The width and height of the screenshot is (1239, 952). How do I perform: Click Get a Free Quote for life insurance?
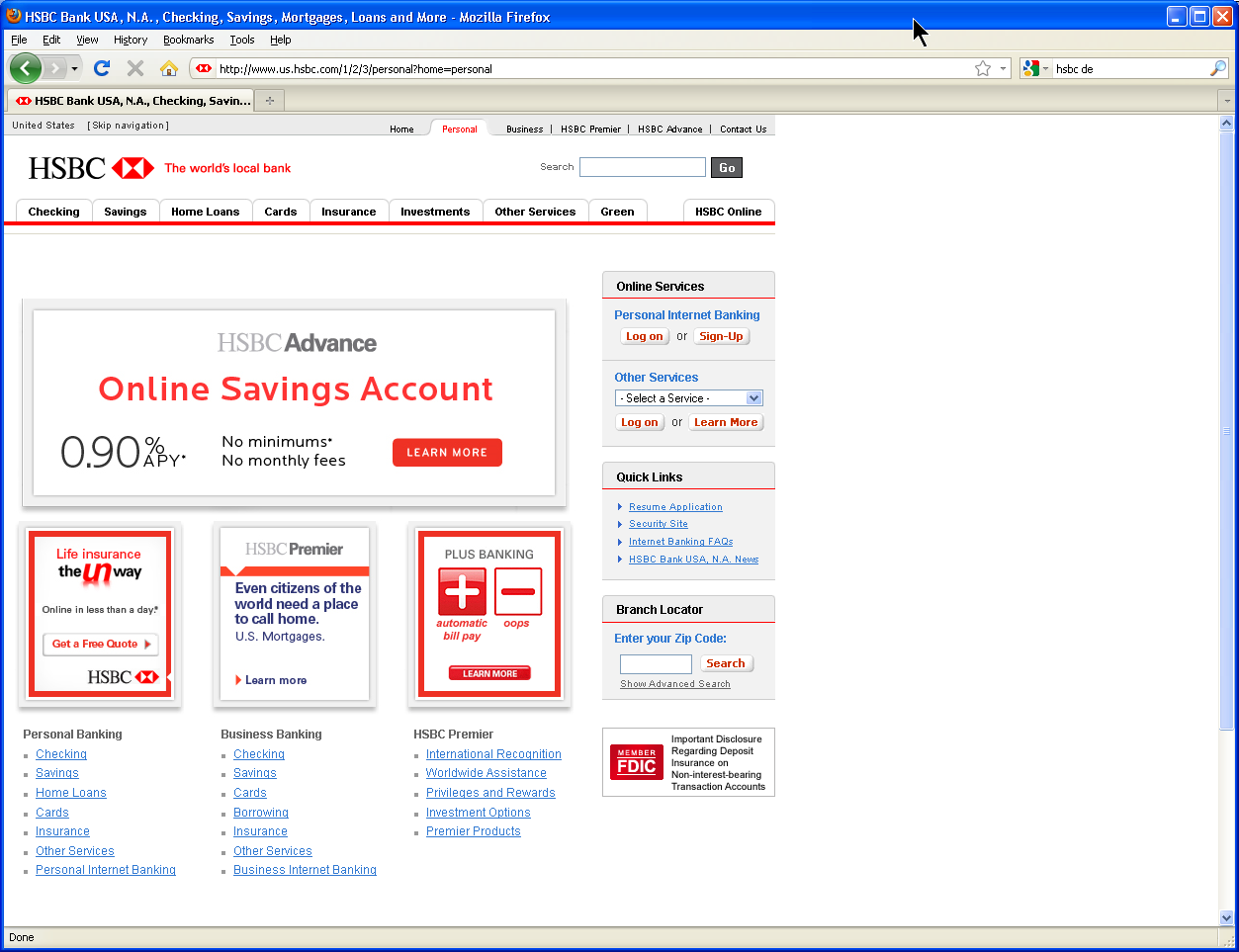pos(99,644)
